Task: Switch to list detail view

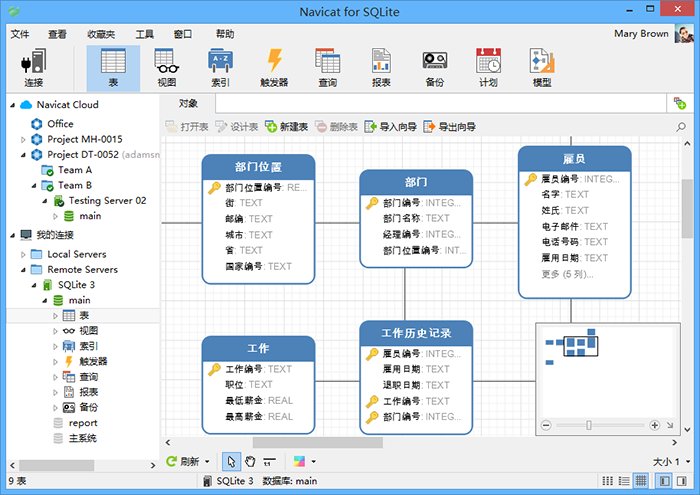Action: click(624, 481)
